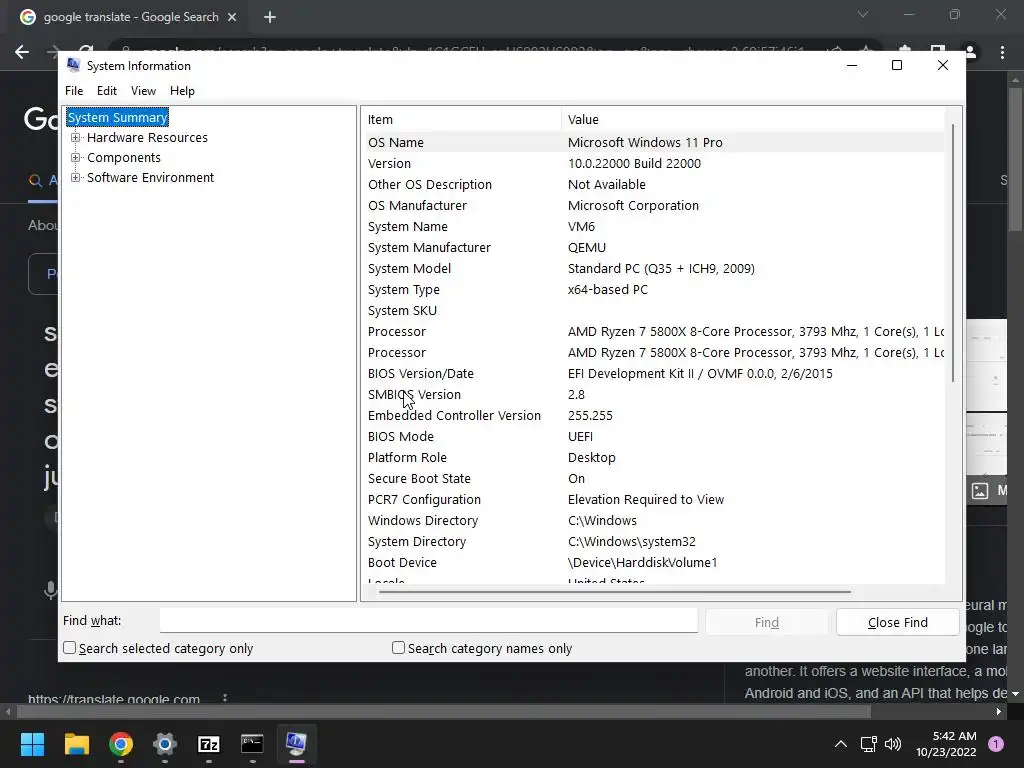This screenshot has height=768, width=1024.
Task: Select the PCR7 Configuration row
Action: click(655, 500)
